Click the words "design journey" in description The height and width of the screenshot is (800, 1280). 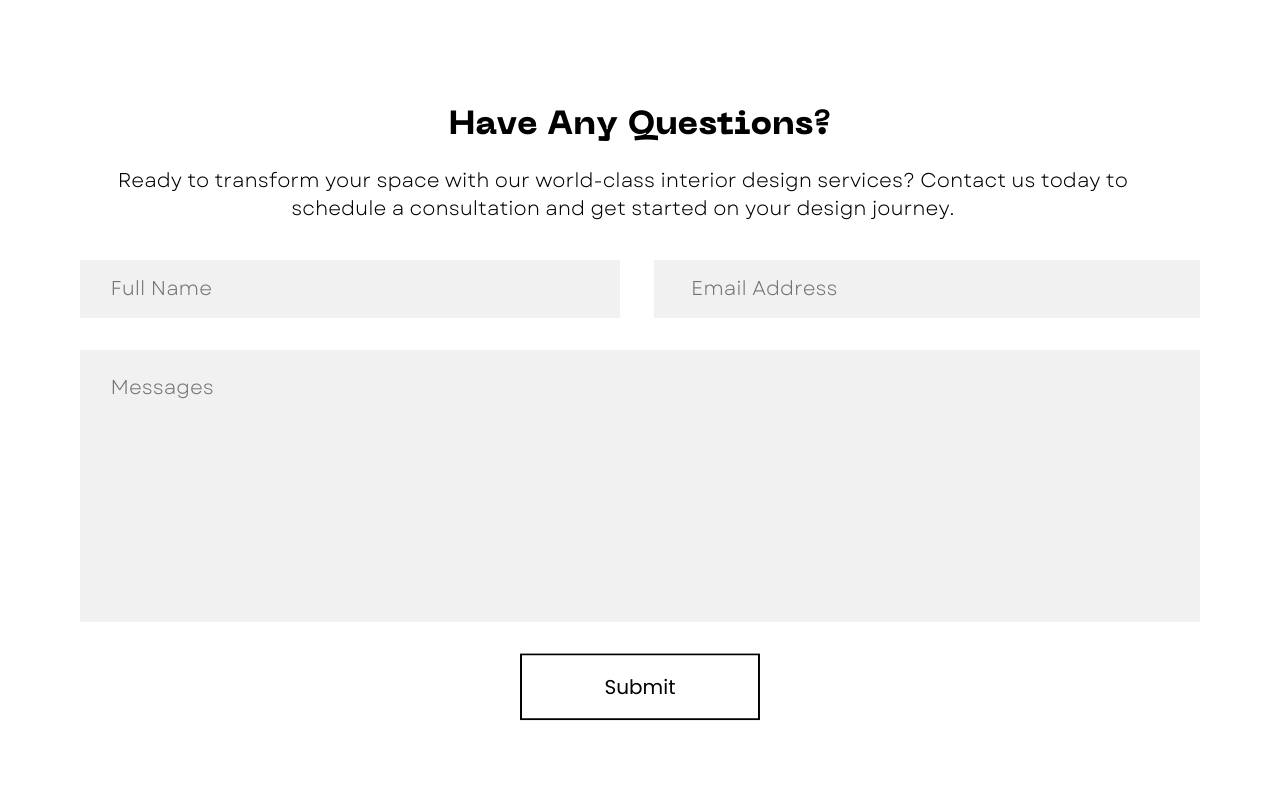(x=873, y=209)
